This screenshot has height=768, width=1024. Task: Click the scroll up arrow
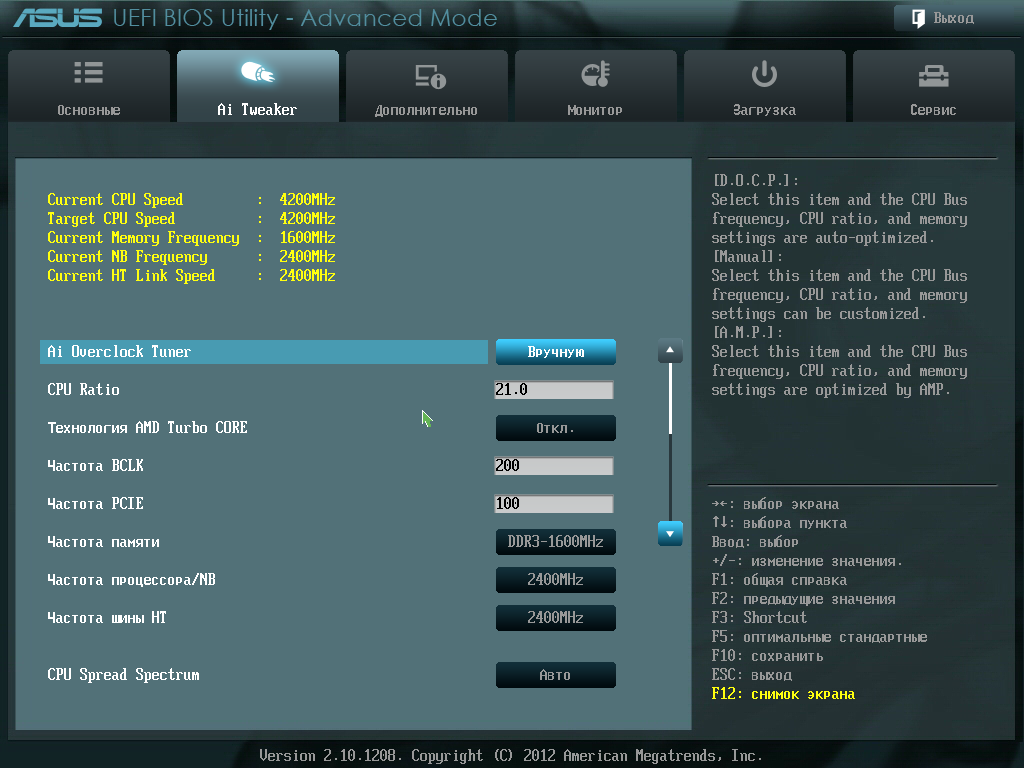click(670, 351)
